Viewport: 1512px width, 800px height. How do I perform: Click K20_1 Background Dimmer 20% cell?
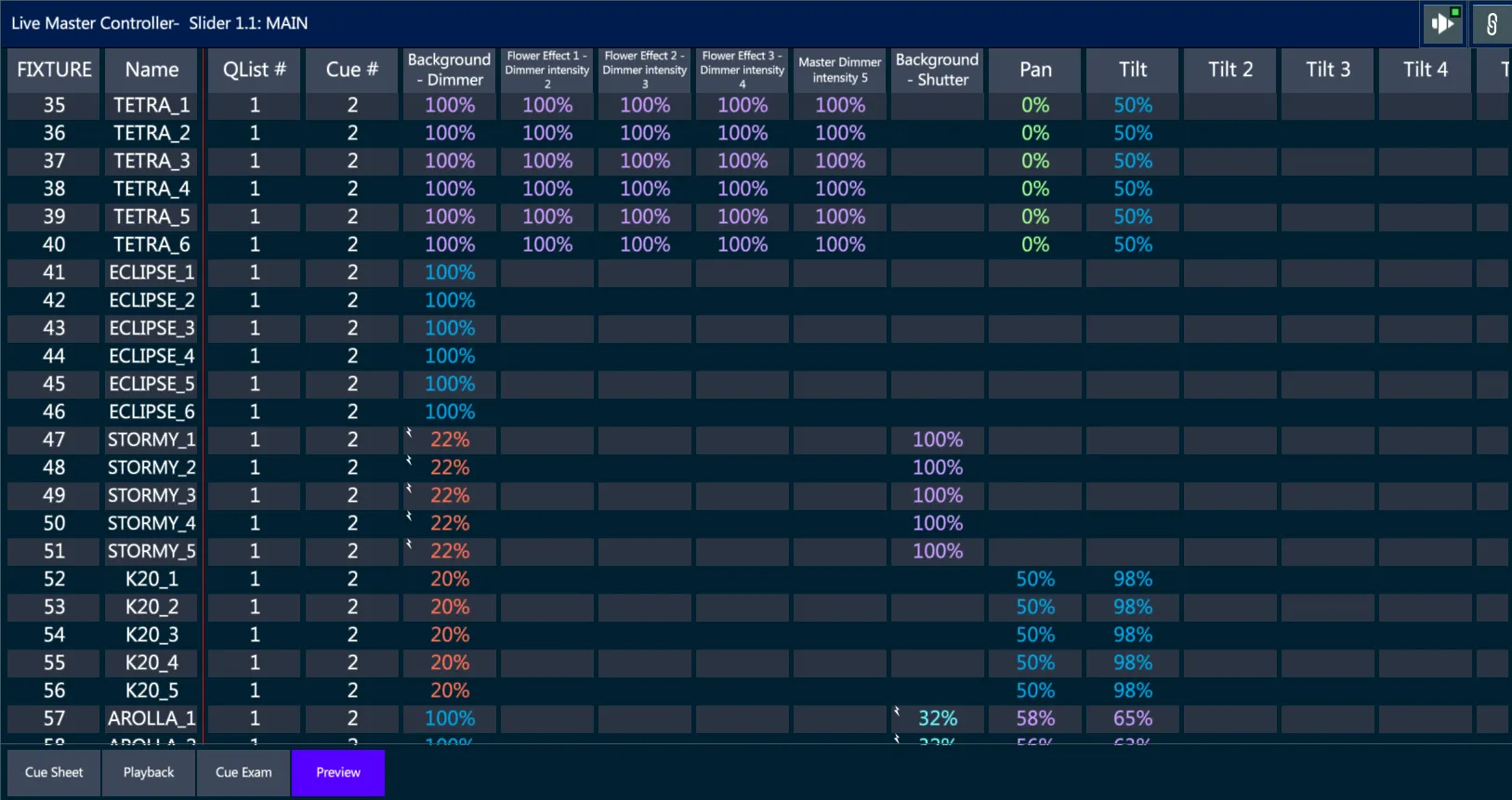pos(450,579)
